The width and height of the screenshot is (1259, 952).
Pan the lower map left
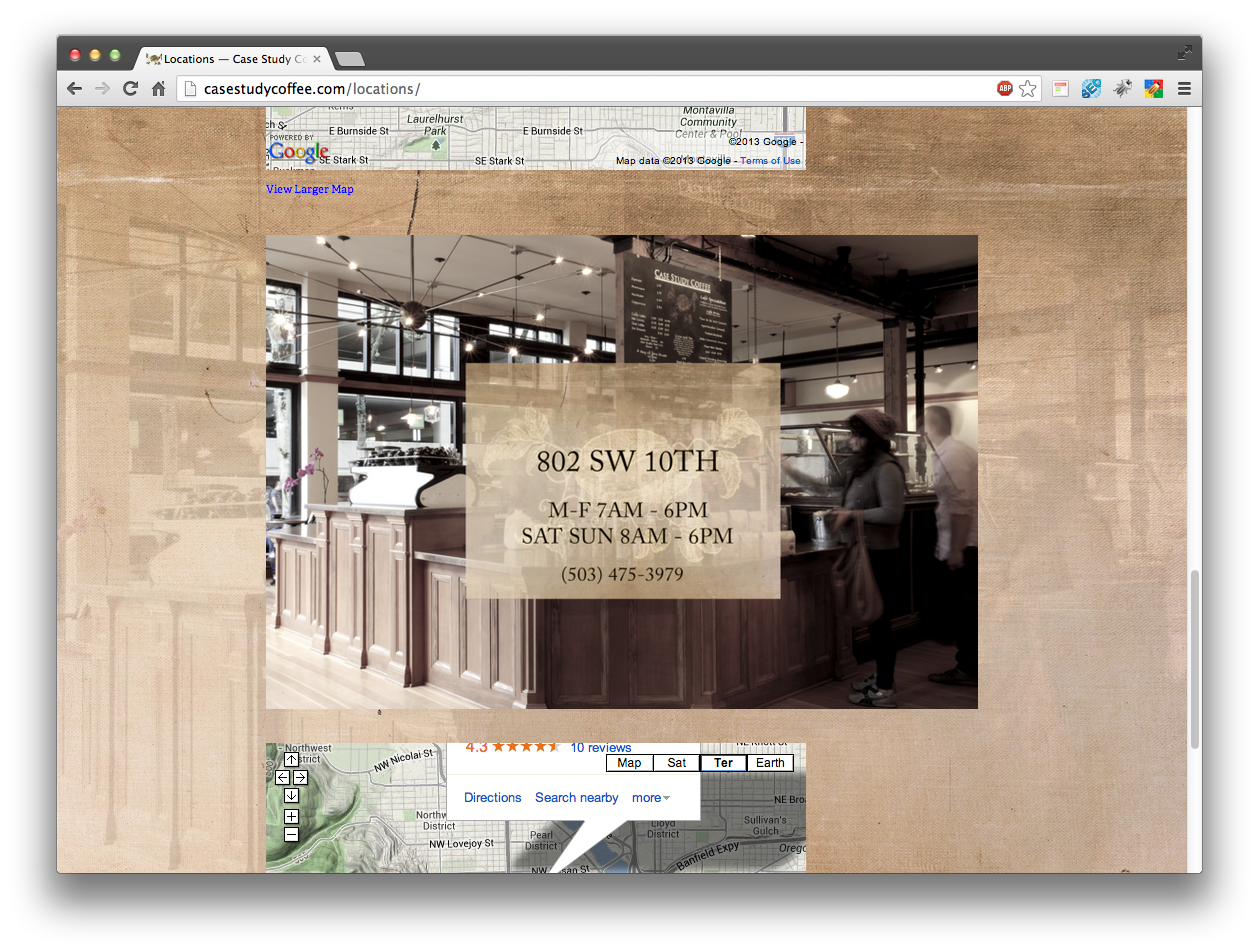[282, 778]
